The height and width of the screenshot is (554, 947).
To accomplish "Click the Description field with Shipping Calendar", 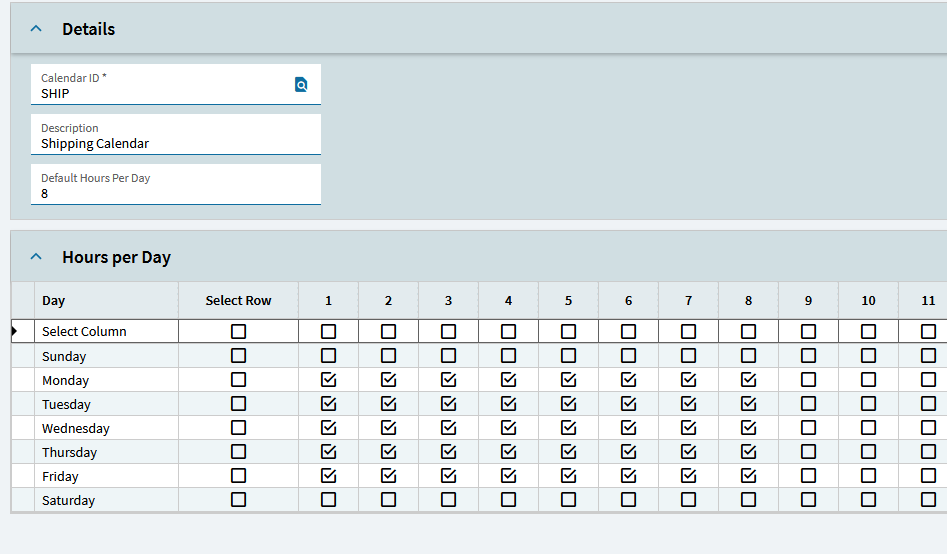I will coord(175,143).
